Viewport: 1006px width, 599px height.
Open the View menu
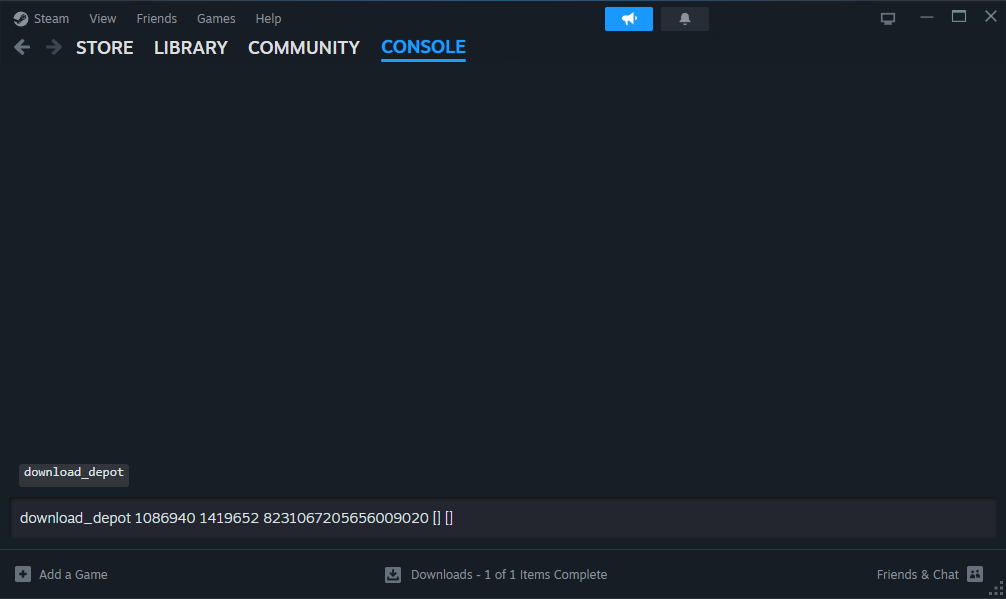(102, 18)
